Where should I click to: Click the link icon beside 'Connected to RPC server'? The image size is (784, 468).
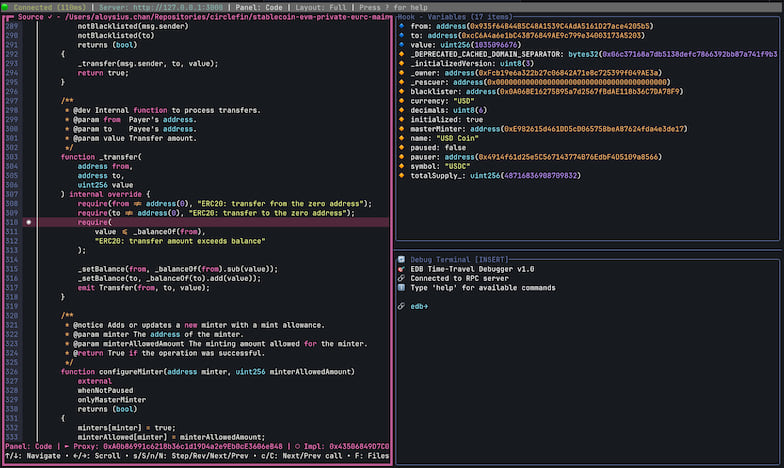tap(401, 278)
